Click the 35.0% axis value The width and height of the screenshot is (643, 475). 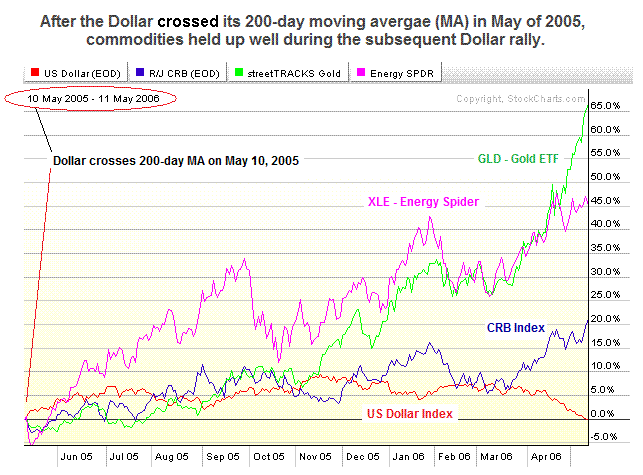tap(605, 247)
